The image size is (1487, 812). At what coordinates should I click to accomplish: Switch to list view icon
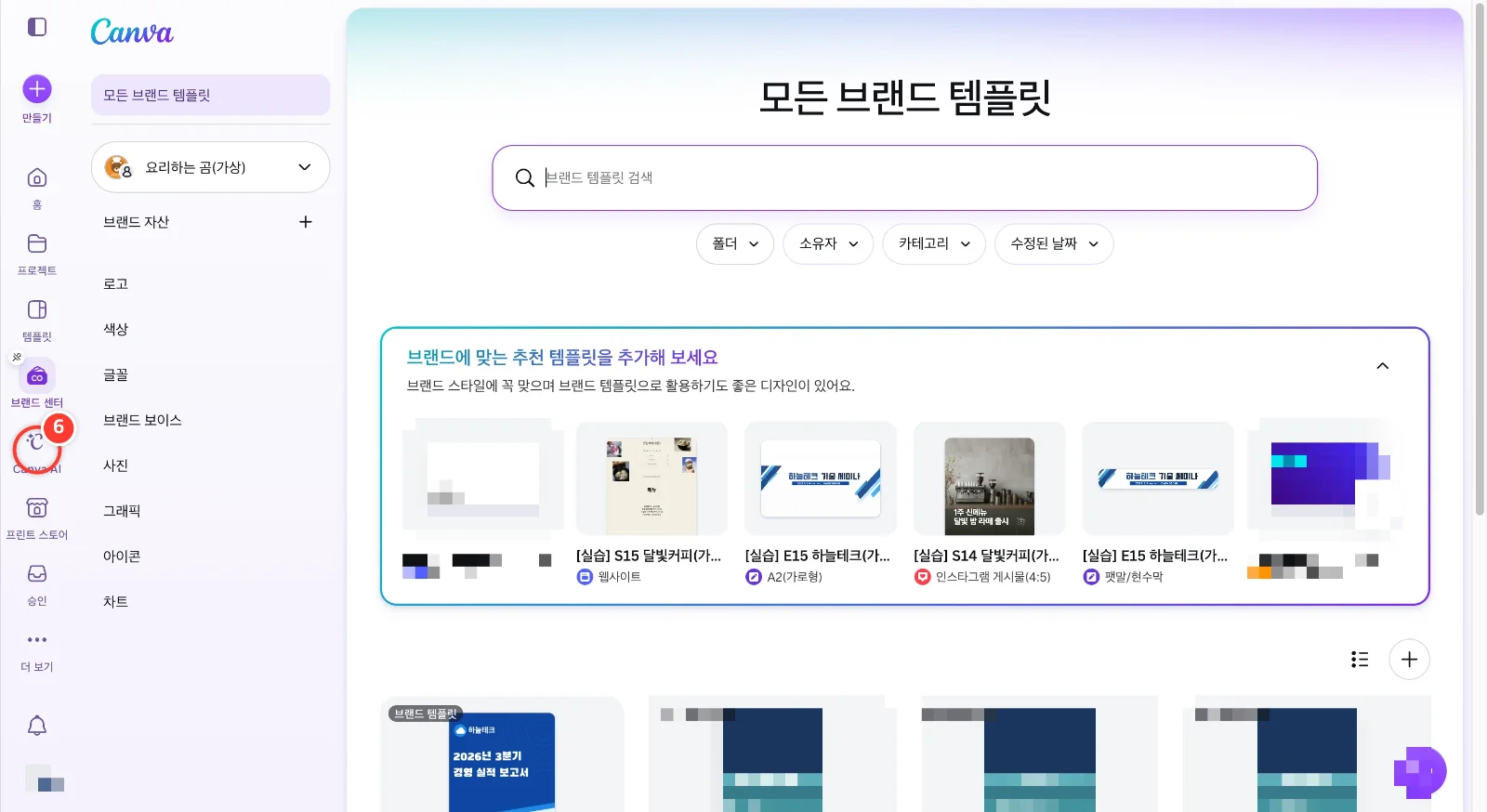point(1360,659)
